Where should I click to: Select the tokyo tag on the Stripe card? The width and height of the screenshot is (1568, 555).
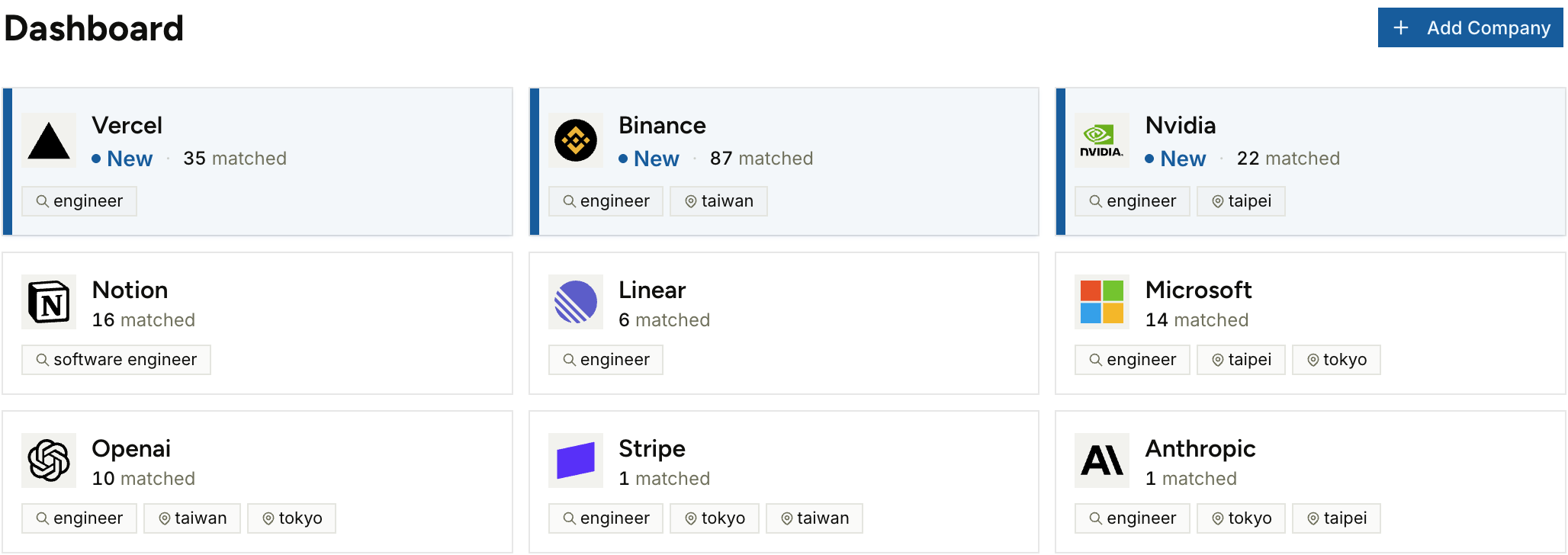coord(715,518)
